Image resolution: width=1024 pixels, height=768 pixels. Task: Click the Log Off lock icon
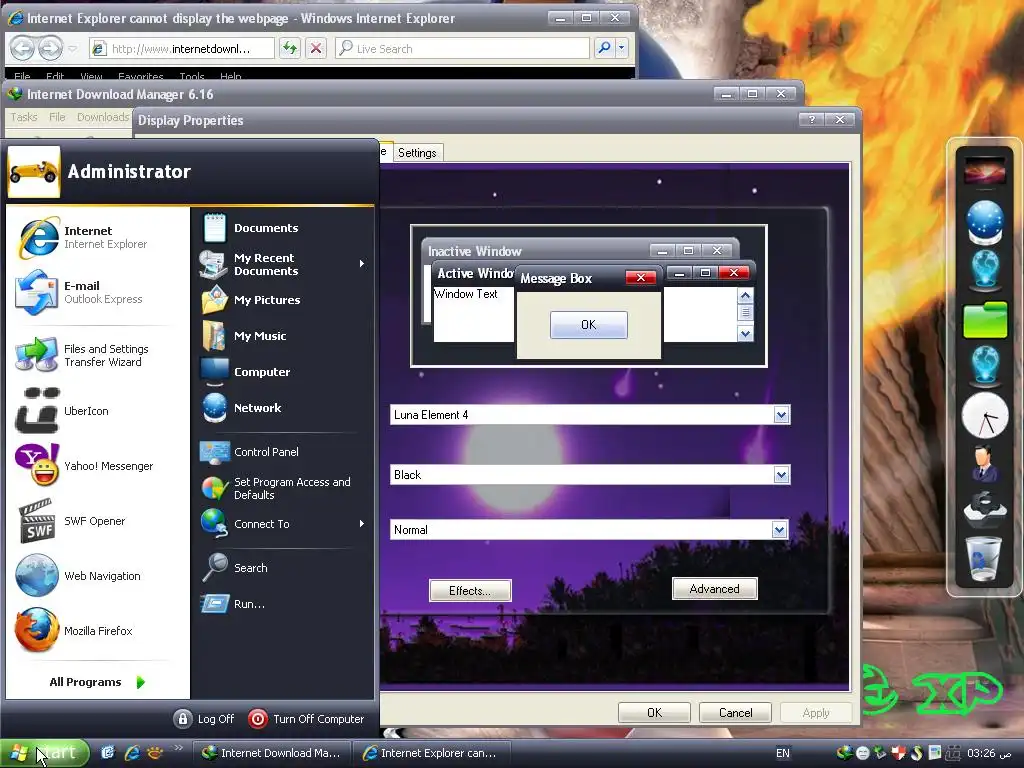click(183, 718)
